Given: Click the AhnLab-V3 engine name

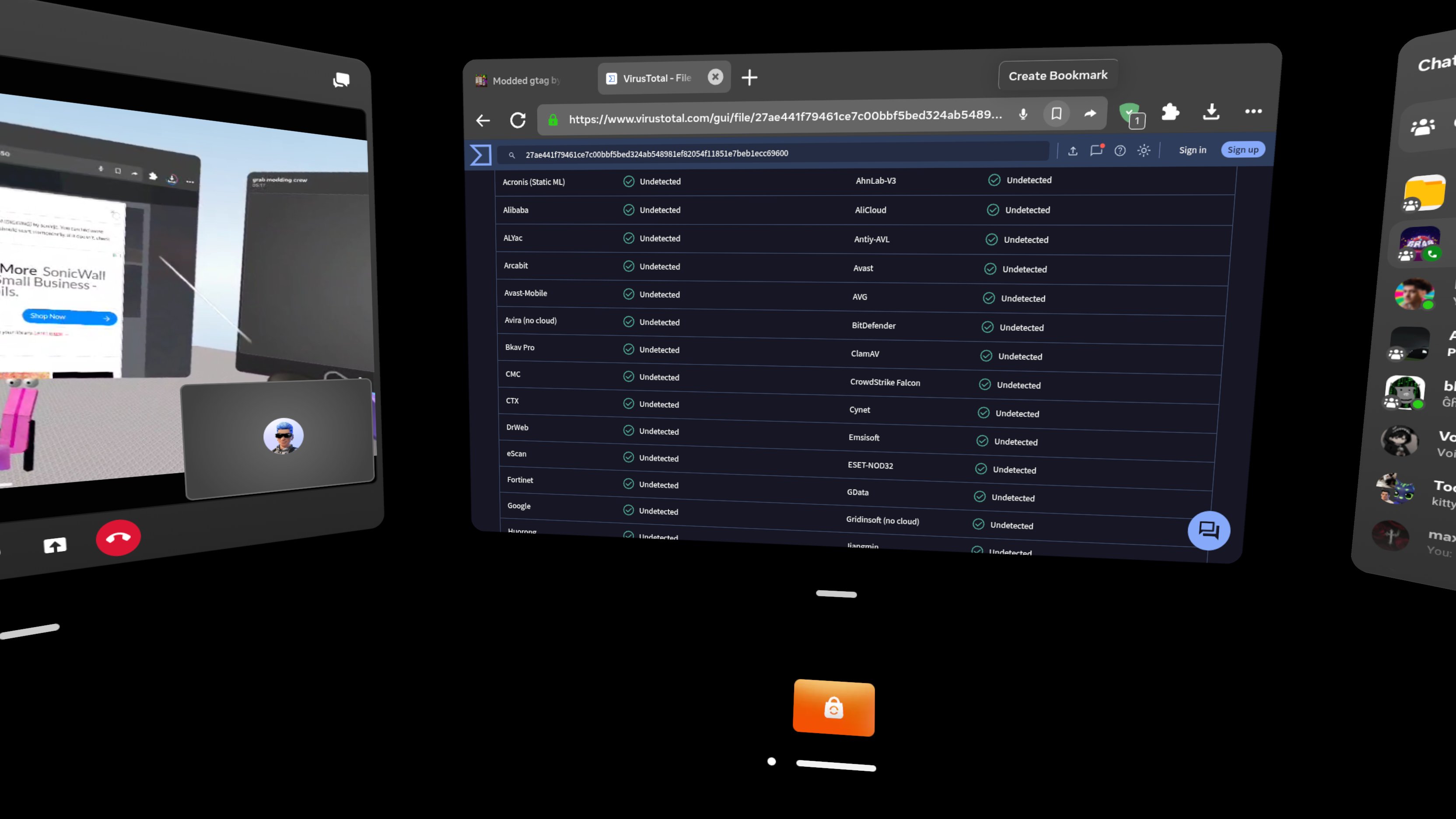Looking at the screenshot, I should click(x=875, y=181).
